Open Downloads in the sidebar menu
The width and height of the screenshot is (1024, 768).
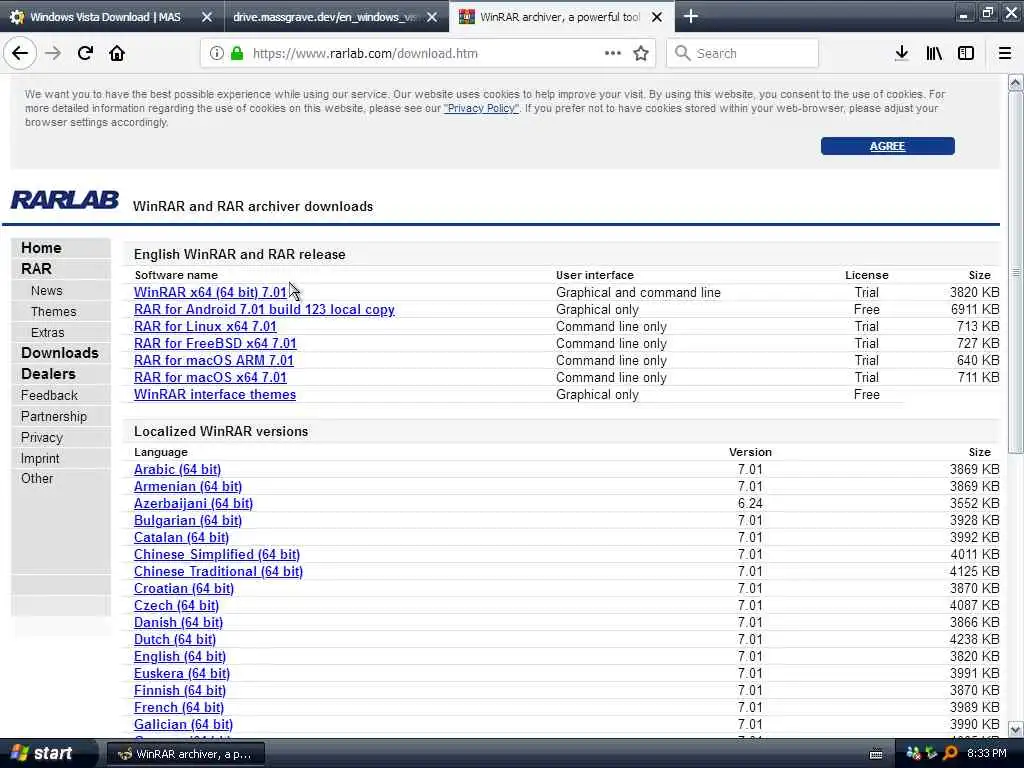pyautogui.click(x=59, y=353)
